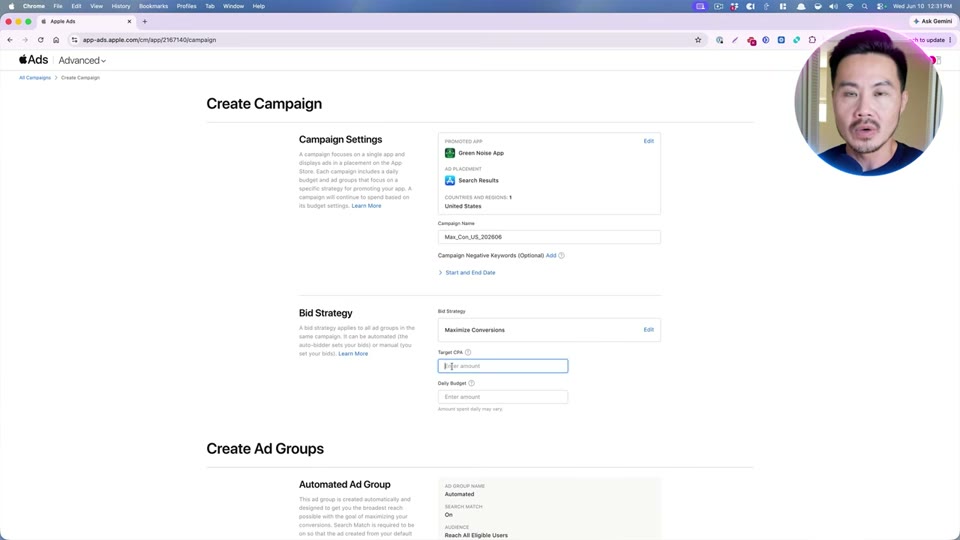Open the Advanced mode dropdown
The image size is (960, 540).
[x=82, y=61]
